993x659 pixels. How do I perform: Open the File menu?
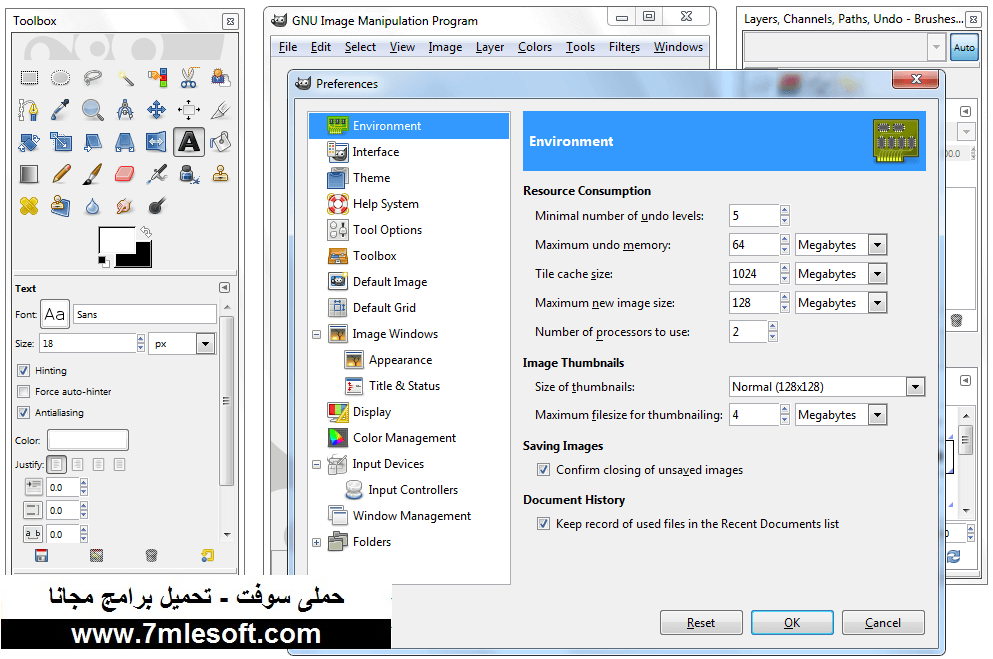tap(288, 47)
